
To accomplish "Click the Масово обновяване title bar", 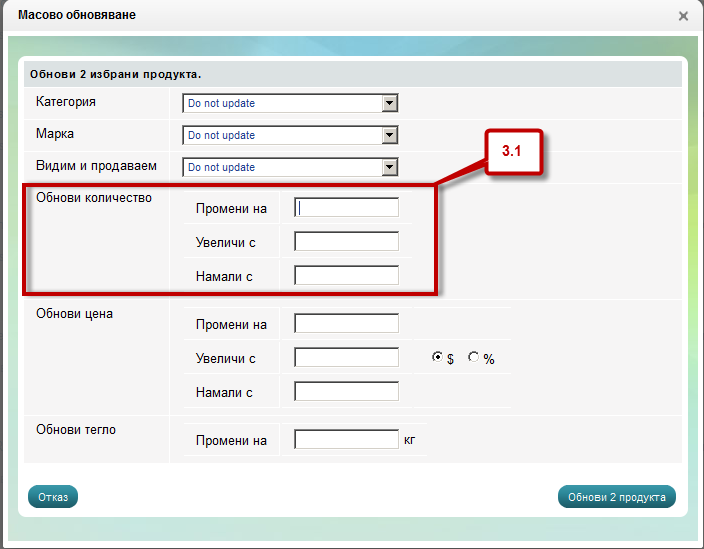I will (300, 16).
